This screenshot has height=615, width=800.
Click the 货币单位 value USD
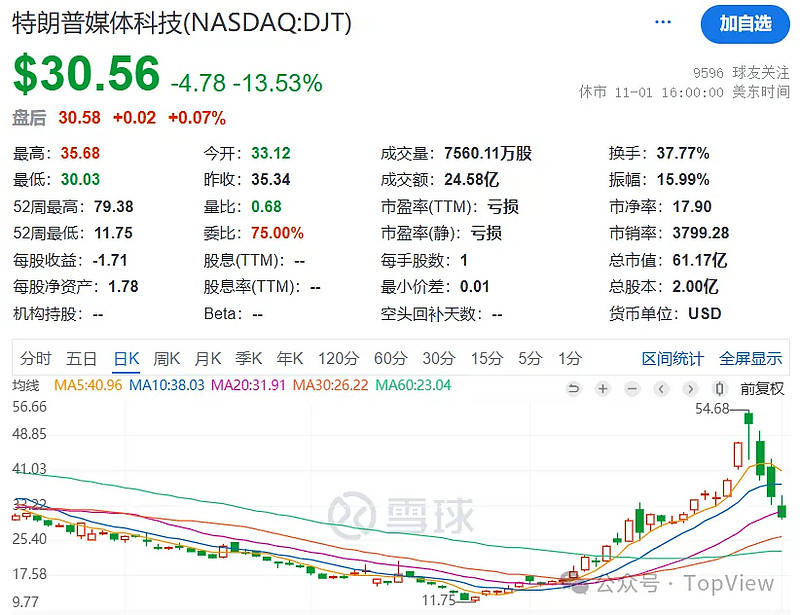[x=705, y=313]
